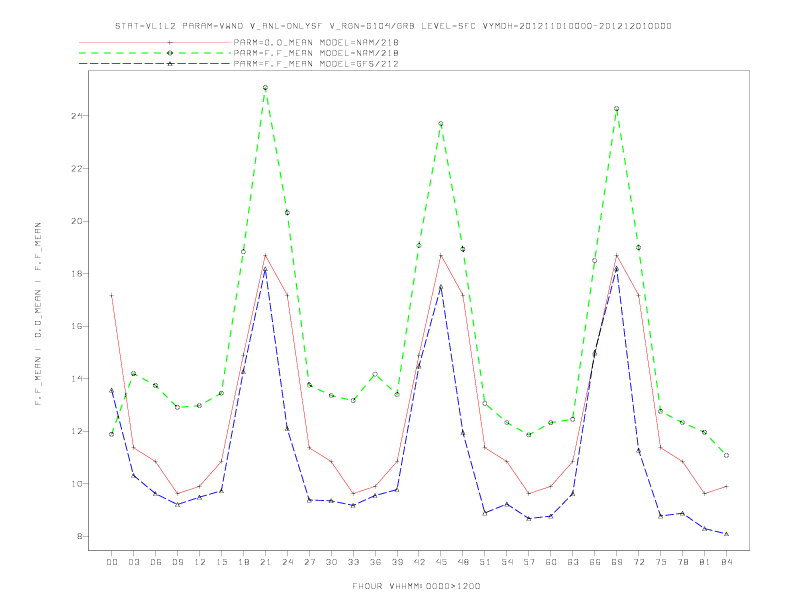Click green line peak point at hour 45

coord(441,123)
